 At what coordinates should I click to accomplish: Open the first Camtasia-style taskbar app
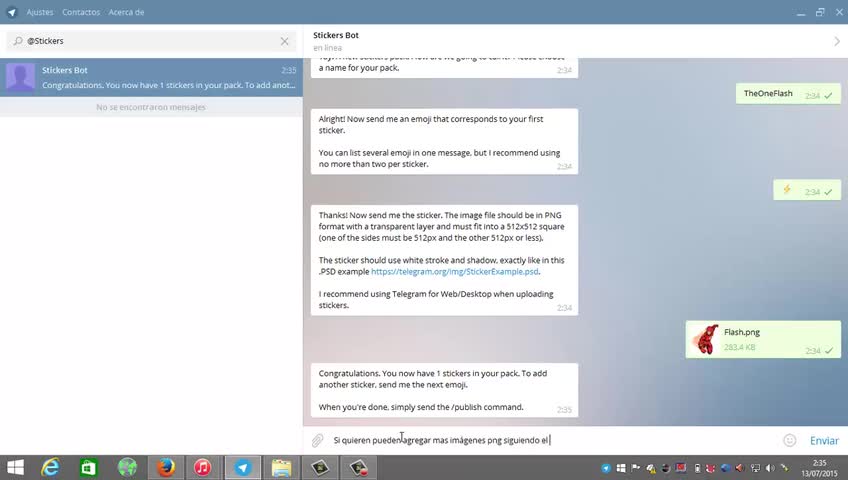click(x=320, y=468)
